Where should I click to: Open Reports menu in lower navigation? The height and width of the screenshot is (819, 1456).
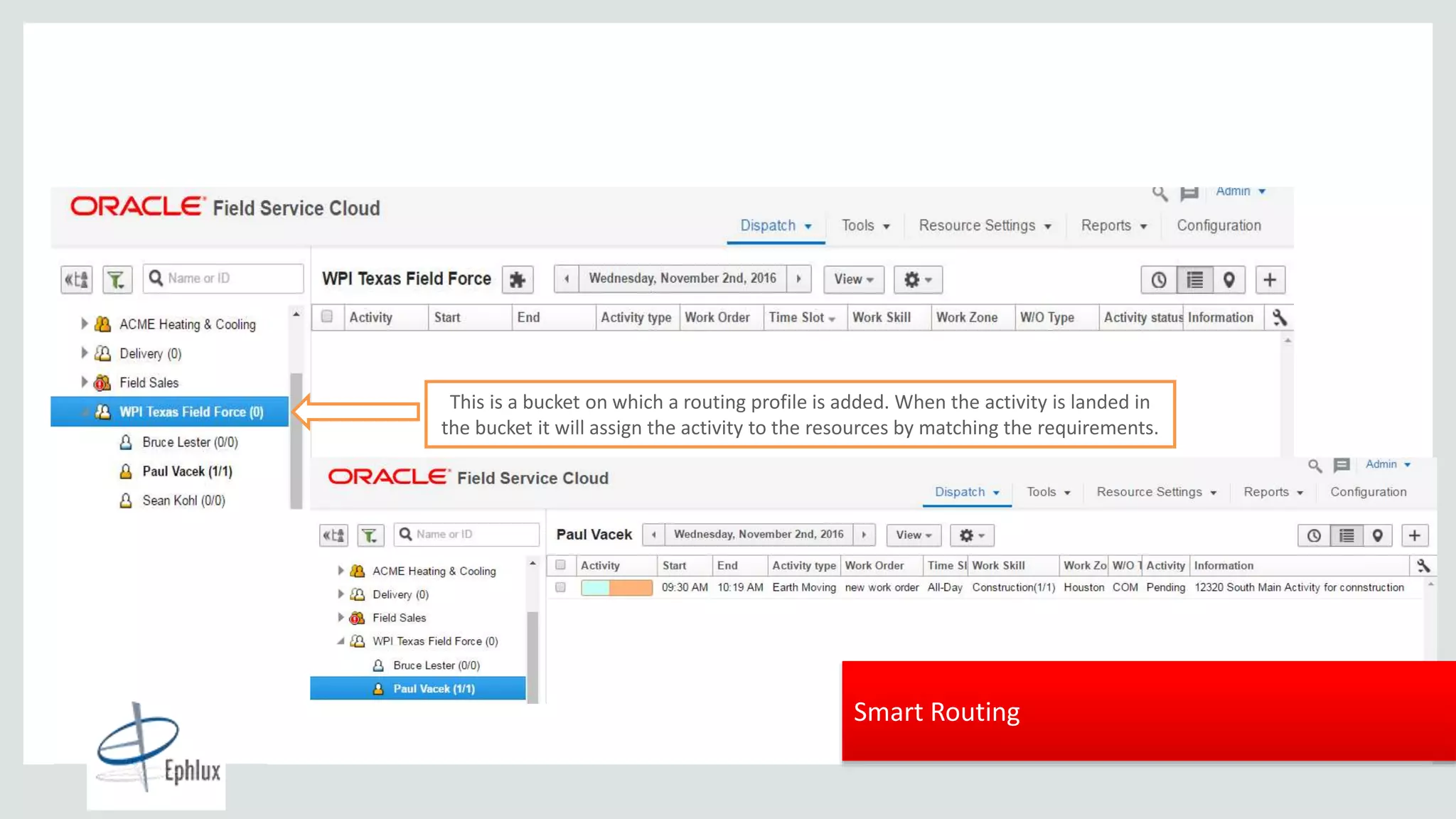pyautogui.click(x=1273, y=492)
